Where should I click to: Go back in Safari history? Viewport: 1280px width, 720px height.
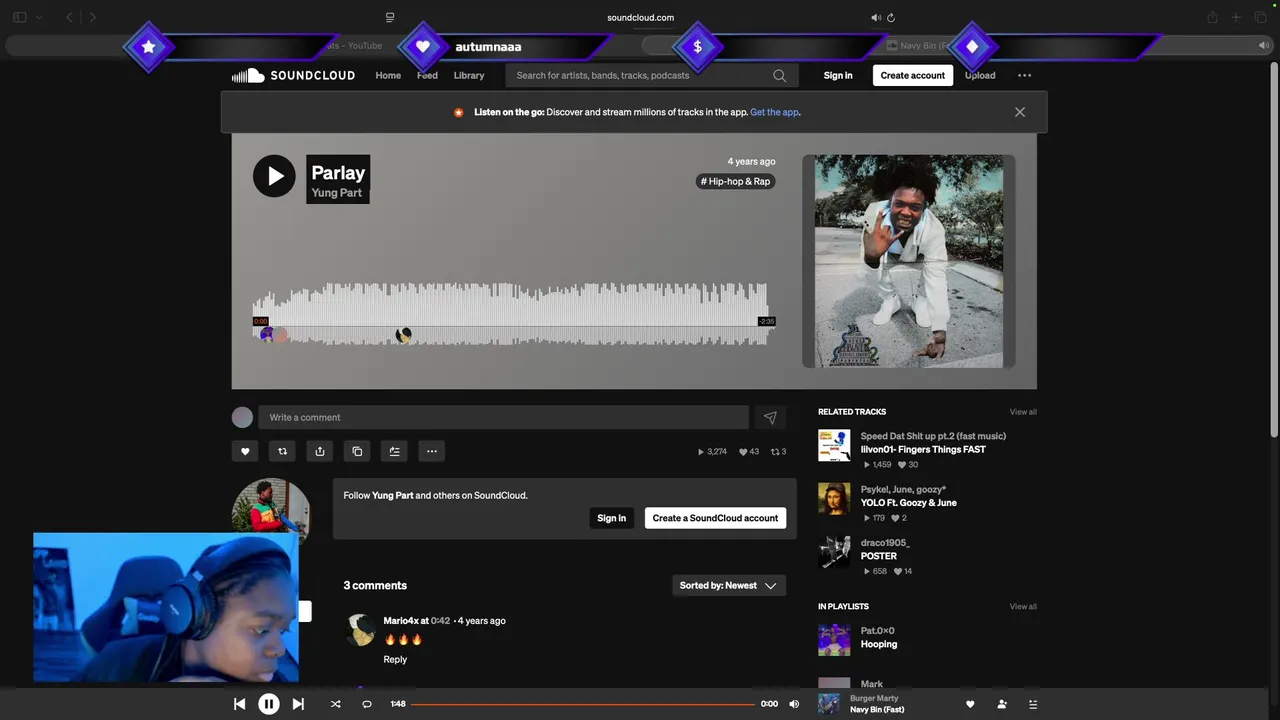tap(69, 17)
